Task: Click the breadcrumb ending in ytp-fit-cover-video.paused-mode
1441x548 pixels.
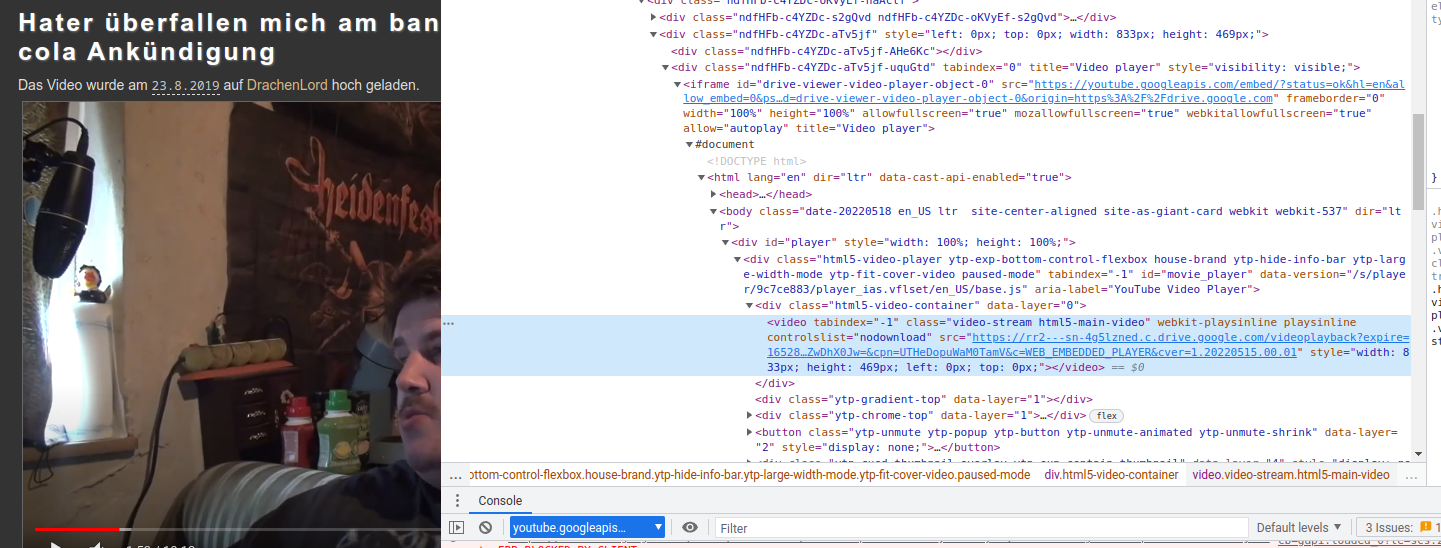Action: click(748, 475)
